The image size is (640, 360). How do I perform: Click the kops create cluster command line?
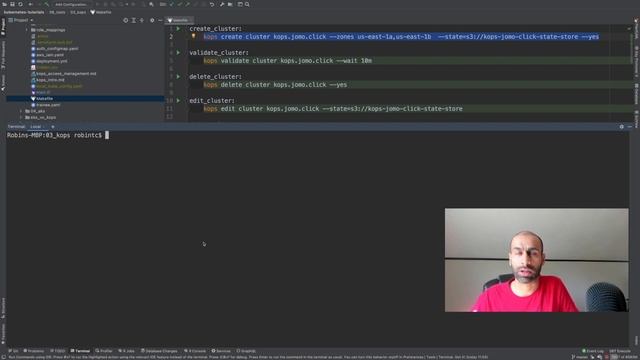[401, 37]
